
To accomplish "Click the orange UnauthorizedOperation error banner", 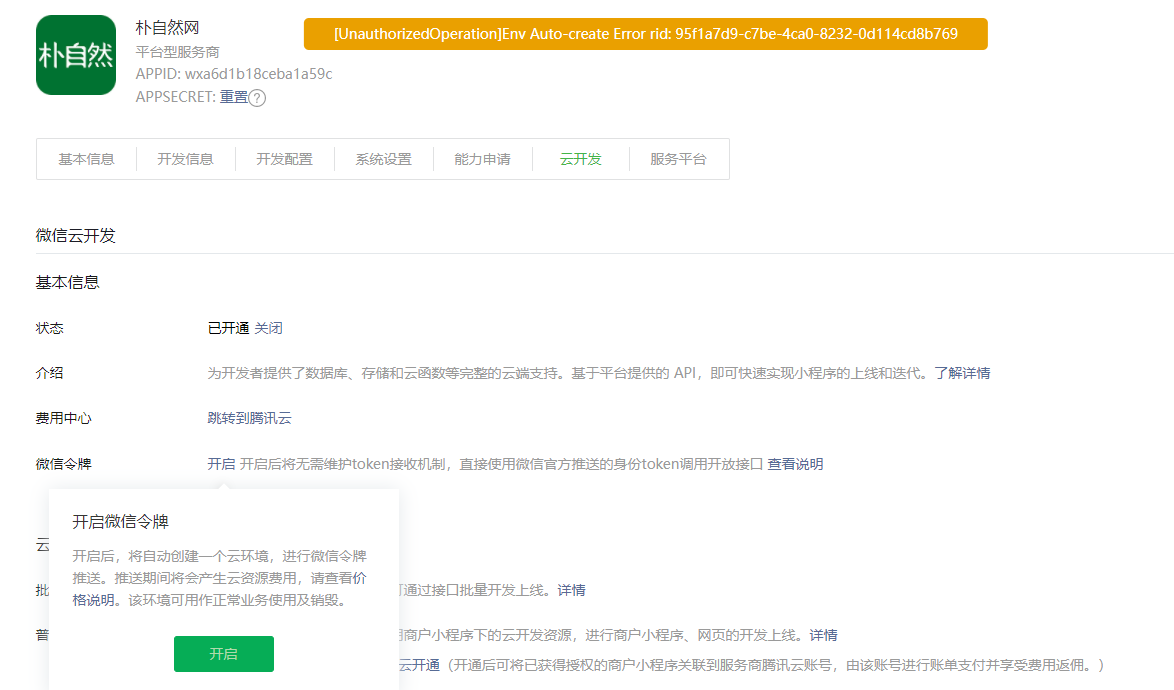I will [645, 34].
